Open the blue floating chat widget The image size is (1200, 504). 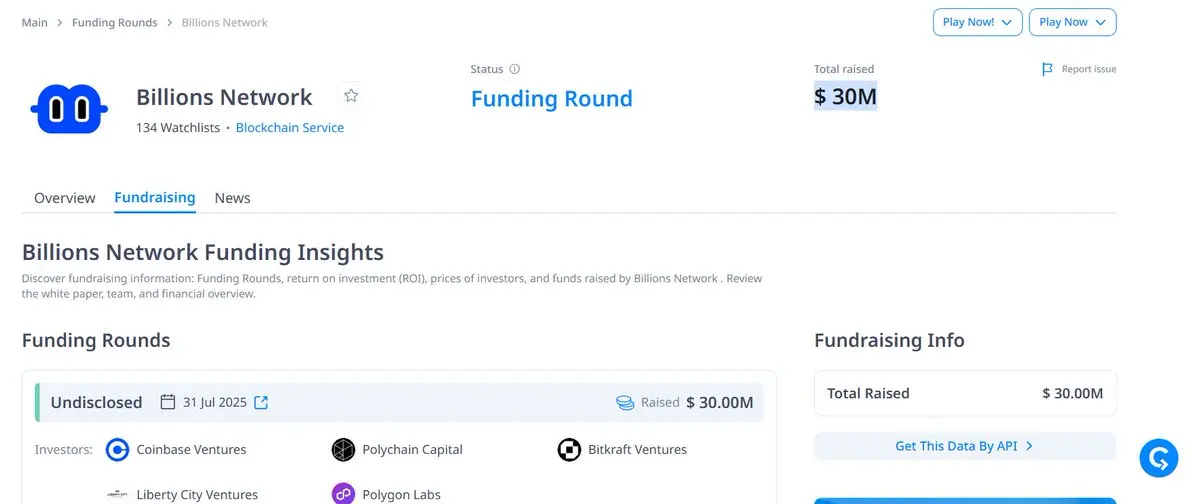point(1159,457)
